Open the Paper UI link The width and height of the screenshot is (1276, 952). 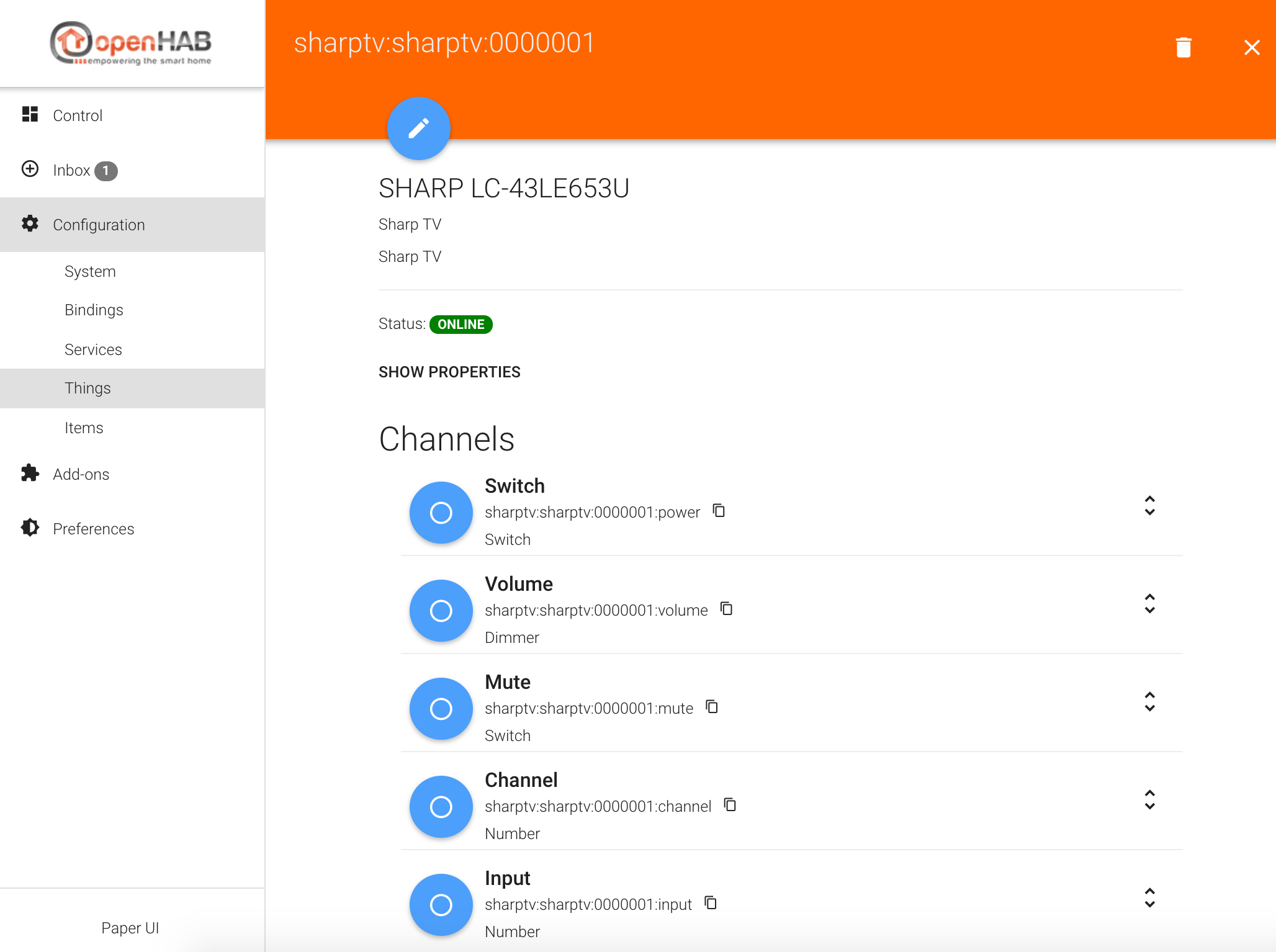click(x=130, y=928)
